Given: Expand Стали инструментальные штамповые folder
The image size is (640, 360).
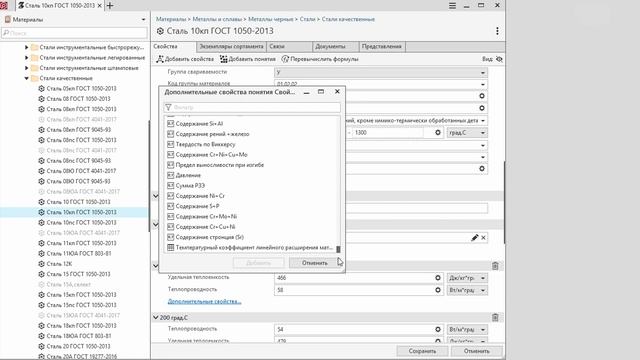Looking at the screenshot, I should click(27, 68).
